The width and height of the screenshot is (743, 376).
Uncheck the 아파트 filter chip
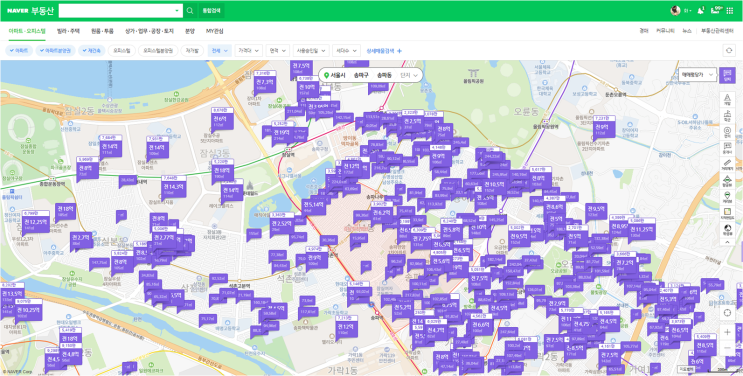(19, 51)
